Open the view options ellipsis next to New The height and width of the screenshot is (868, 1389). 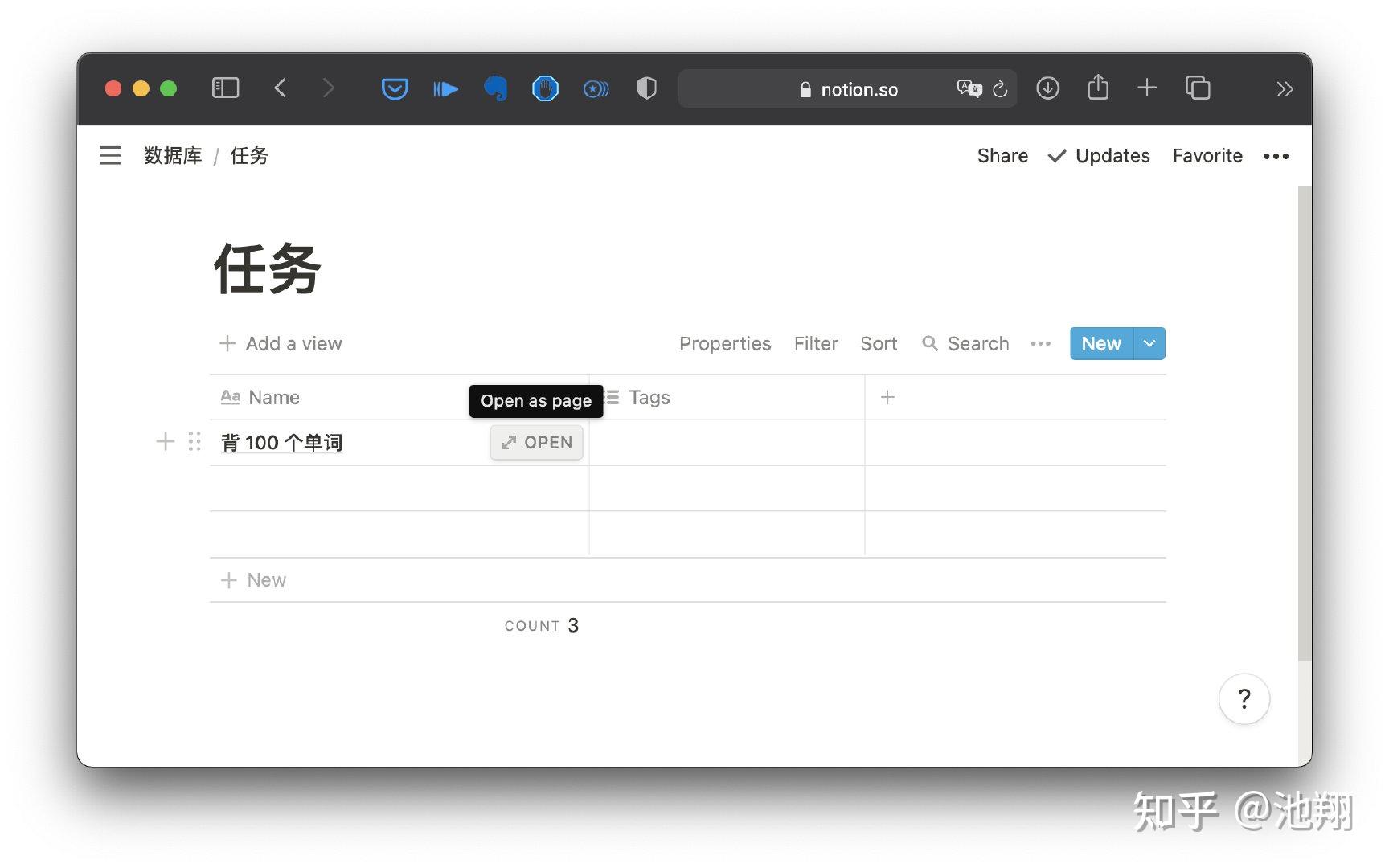tap(1040, 343)
